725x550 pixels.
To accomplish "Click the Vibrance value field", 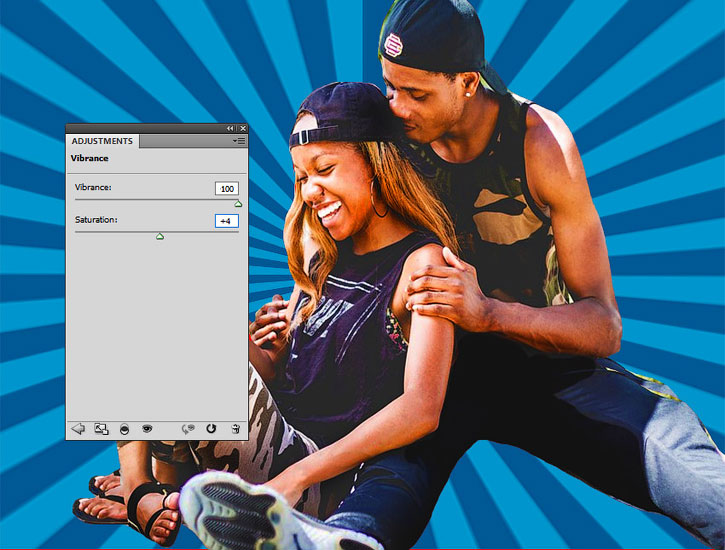I will click(227, 189).
